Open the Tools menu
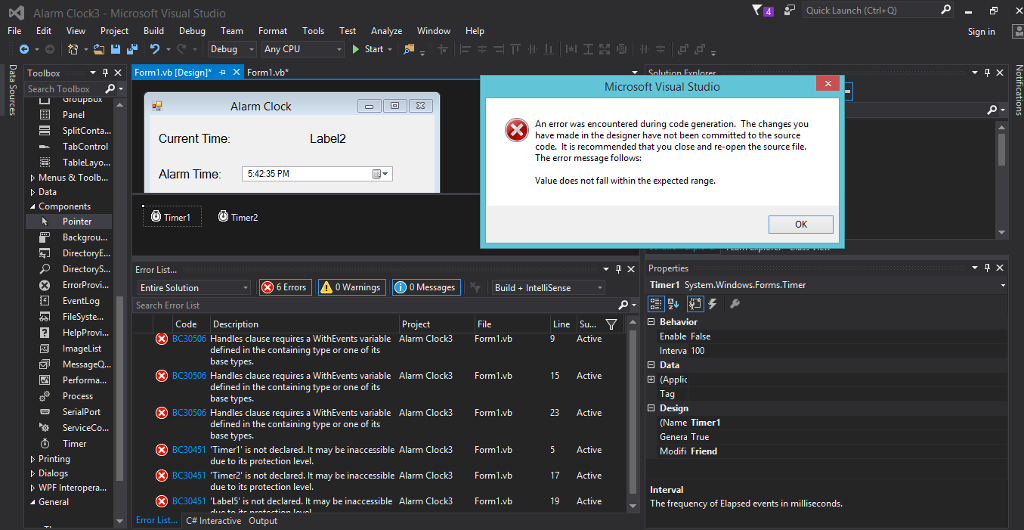 pyautogui.click(x=313, y=31)
